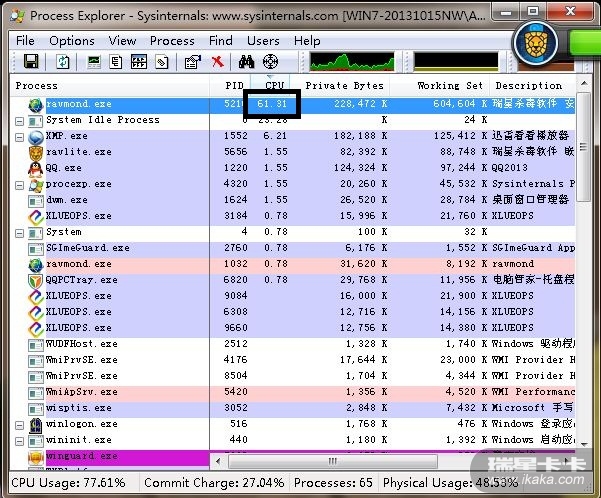Click the commit history graph in toolbar

pos(456,62)
